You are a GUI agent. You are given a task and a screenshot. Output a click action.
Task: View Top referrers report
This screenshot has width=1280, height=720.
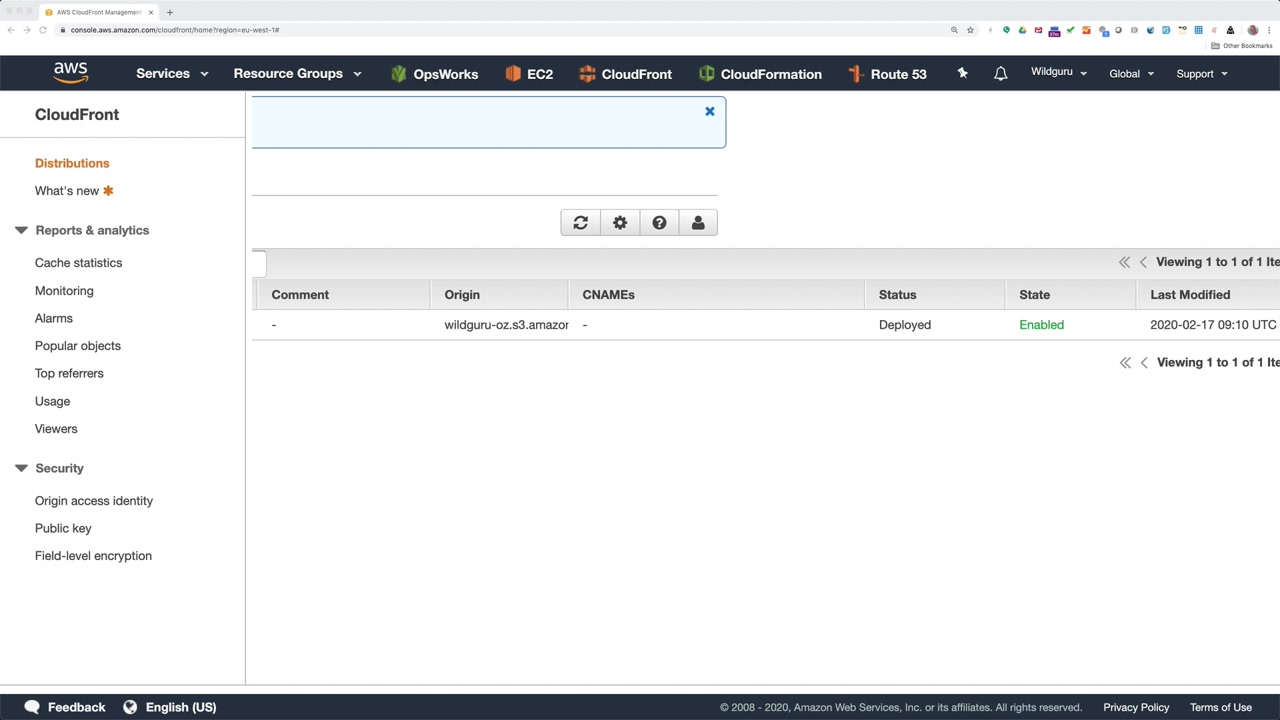point(69,373)
